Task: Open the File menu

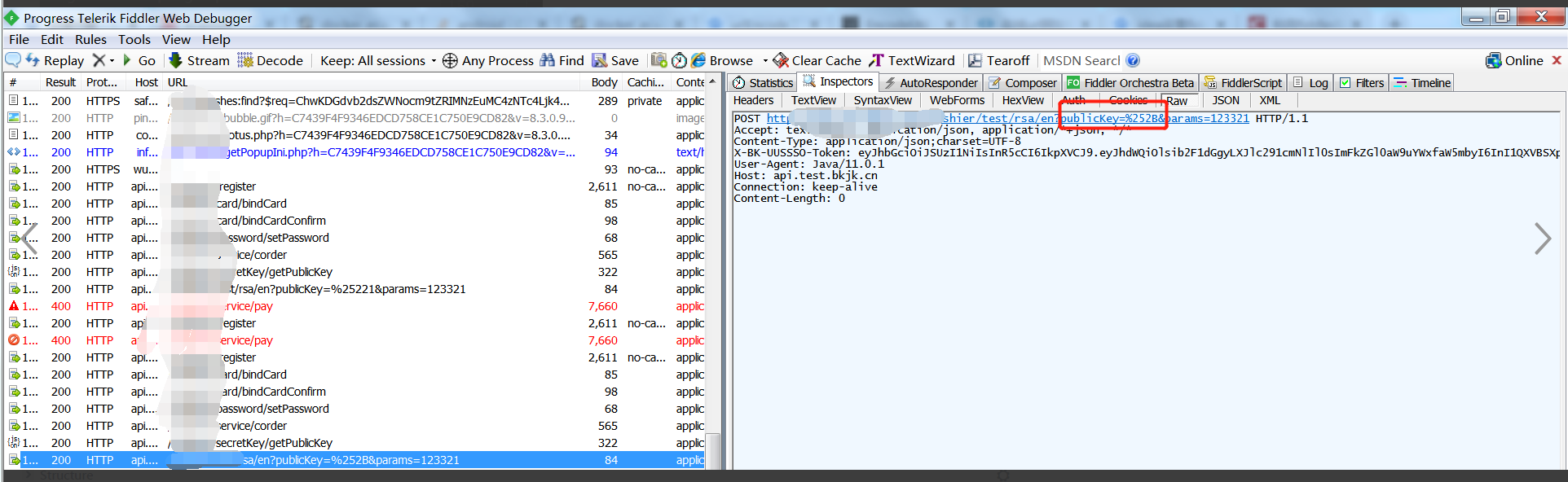Action: click(x=19, y=39)
